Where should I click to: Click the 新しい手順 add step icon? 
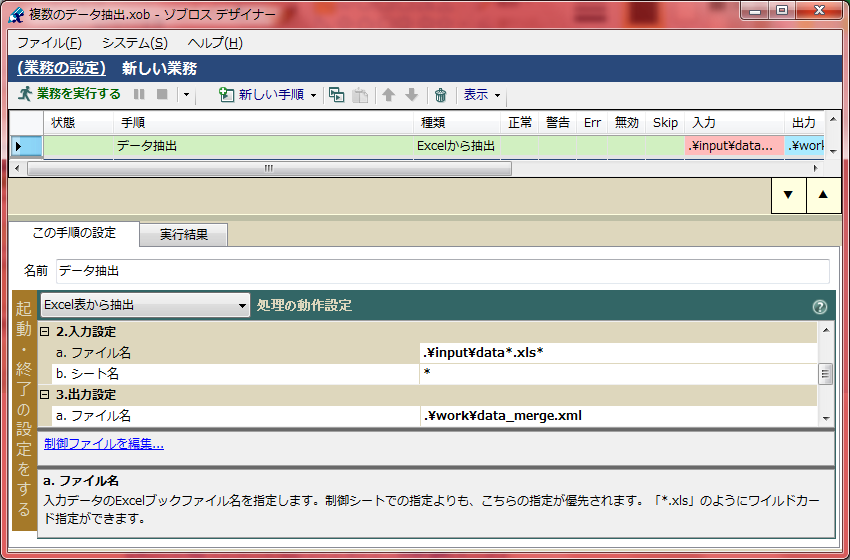[226, 95]
